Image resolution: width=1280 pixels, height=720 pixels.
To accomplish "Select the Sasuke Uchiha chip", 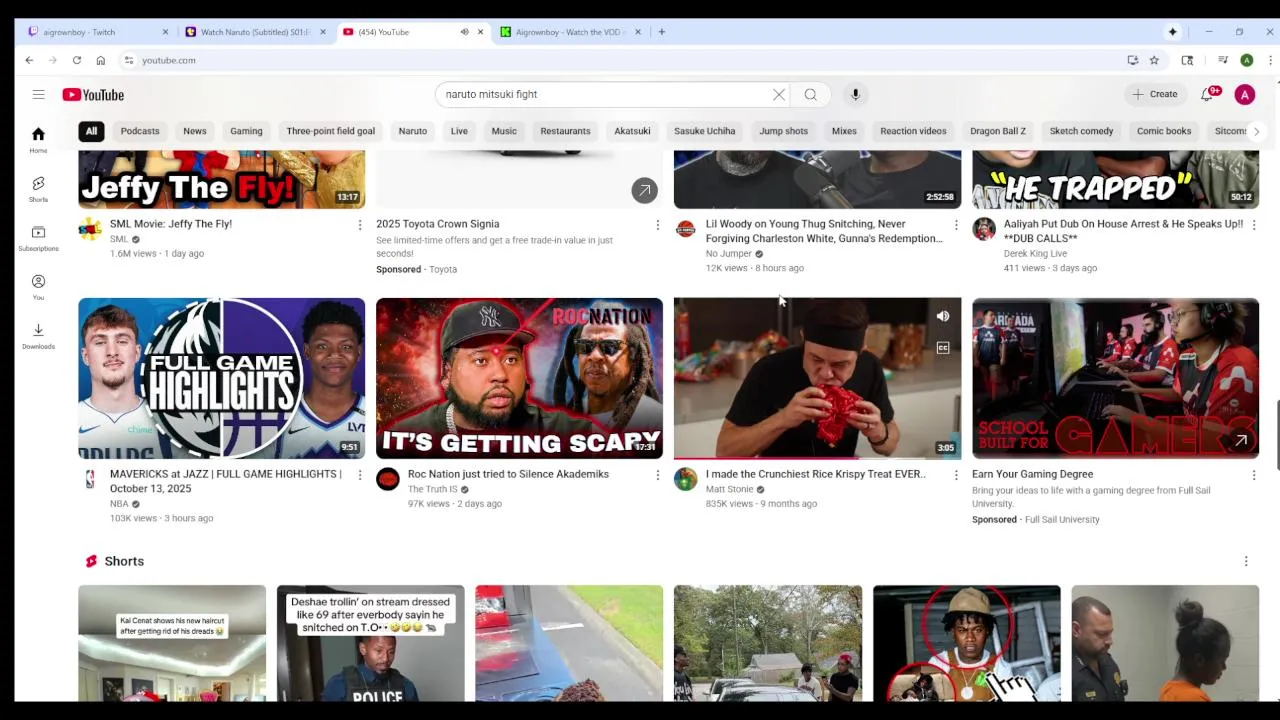I will pyautogui.click(x=705, y=131).
